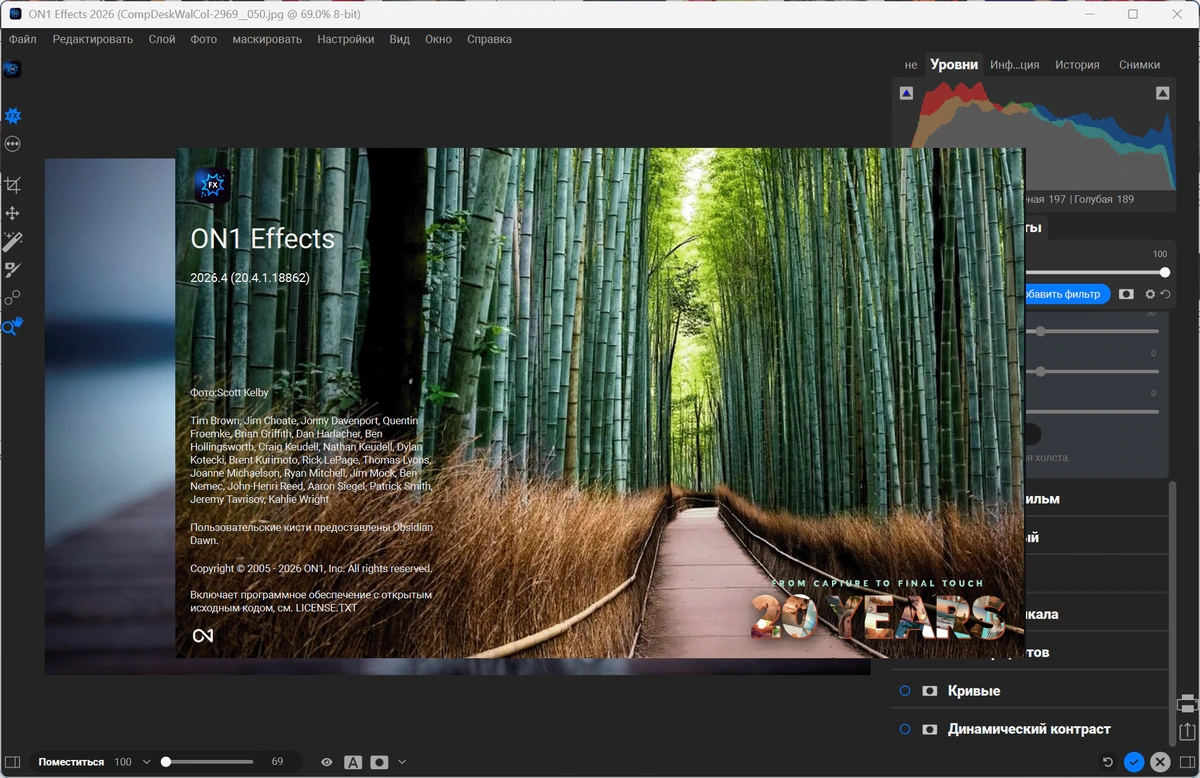Click the Поместиться fit button
The height and width of the screenshot is (778, 1200).
[71, 762]
